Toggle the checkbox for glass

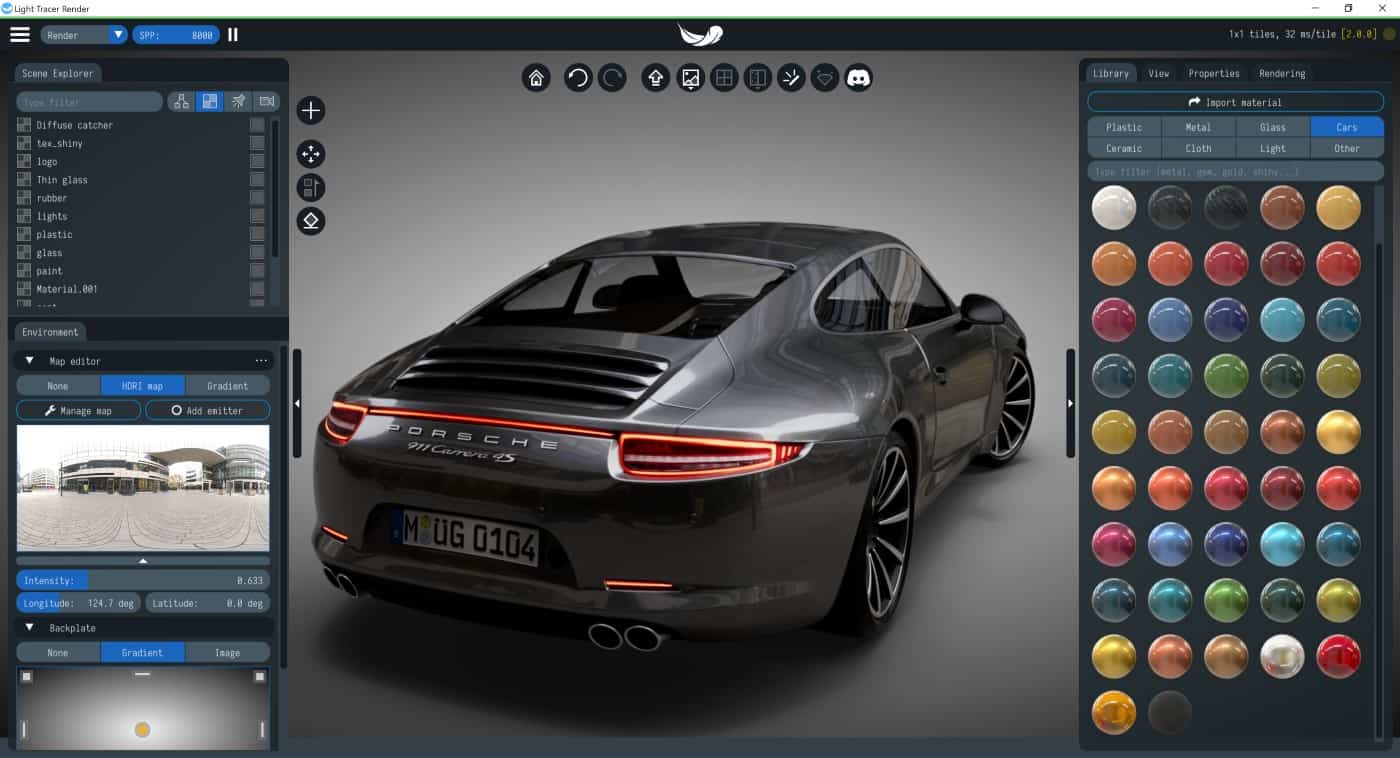257,253
